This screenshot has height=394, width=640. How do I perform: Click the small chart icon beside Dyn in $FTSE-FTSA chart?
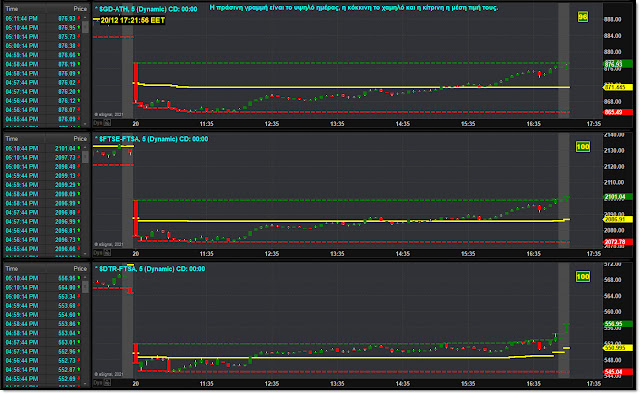[x=107, y=253]
